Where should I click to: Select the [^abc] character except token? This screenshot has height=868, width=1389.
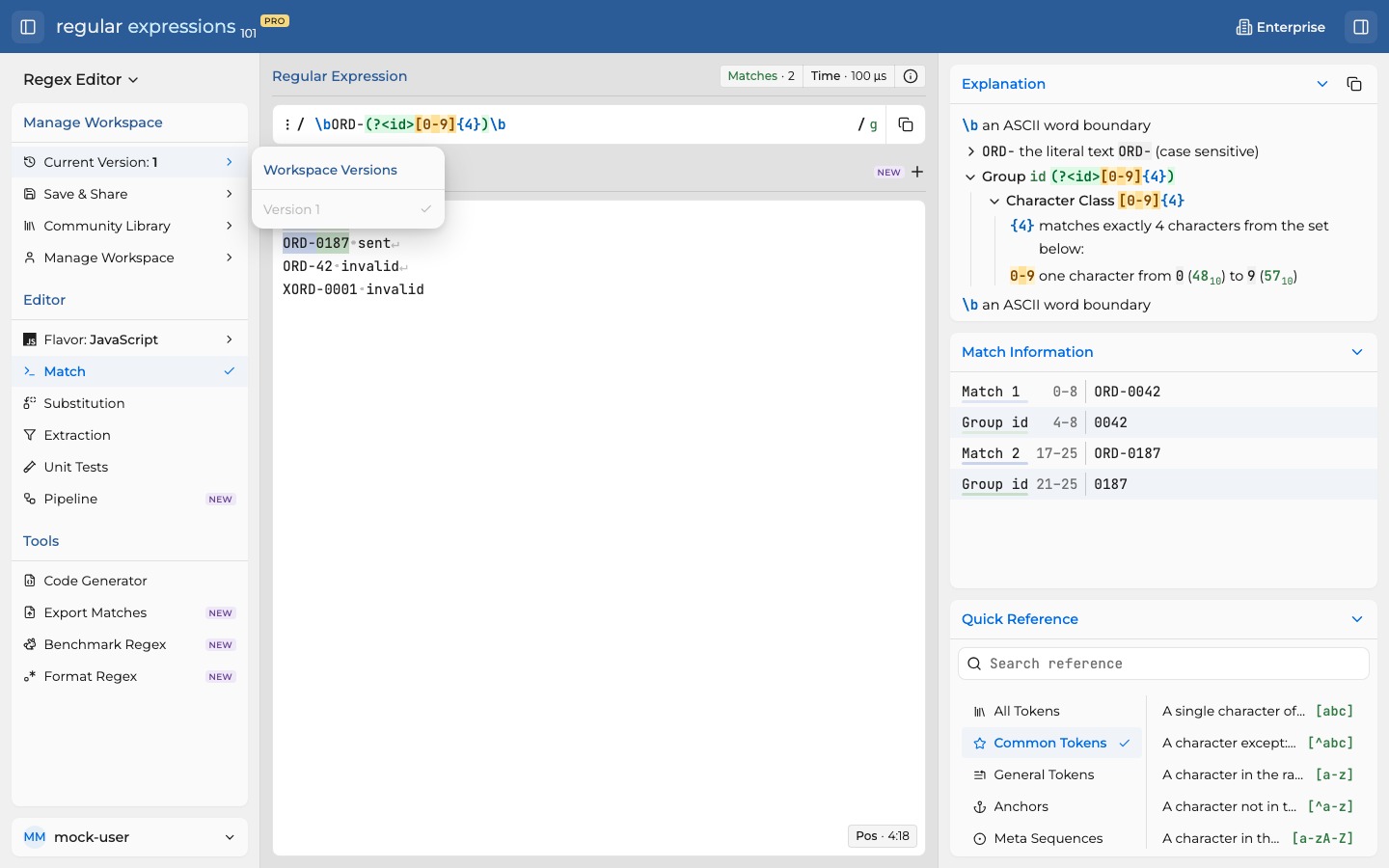pyautogui.click(x=1258, y=743)
